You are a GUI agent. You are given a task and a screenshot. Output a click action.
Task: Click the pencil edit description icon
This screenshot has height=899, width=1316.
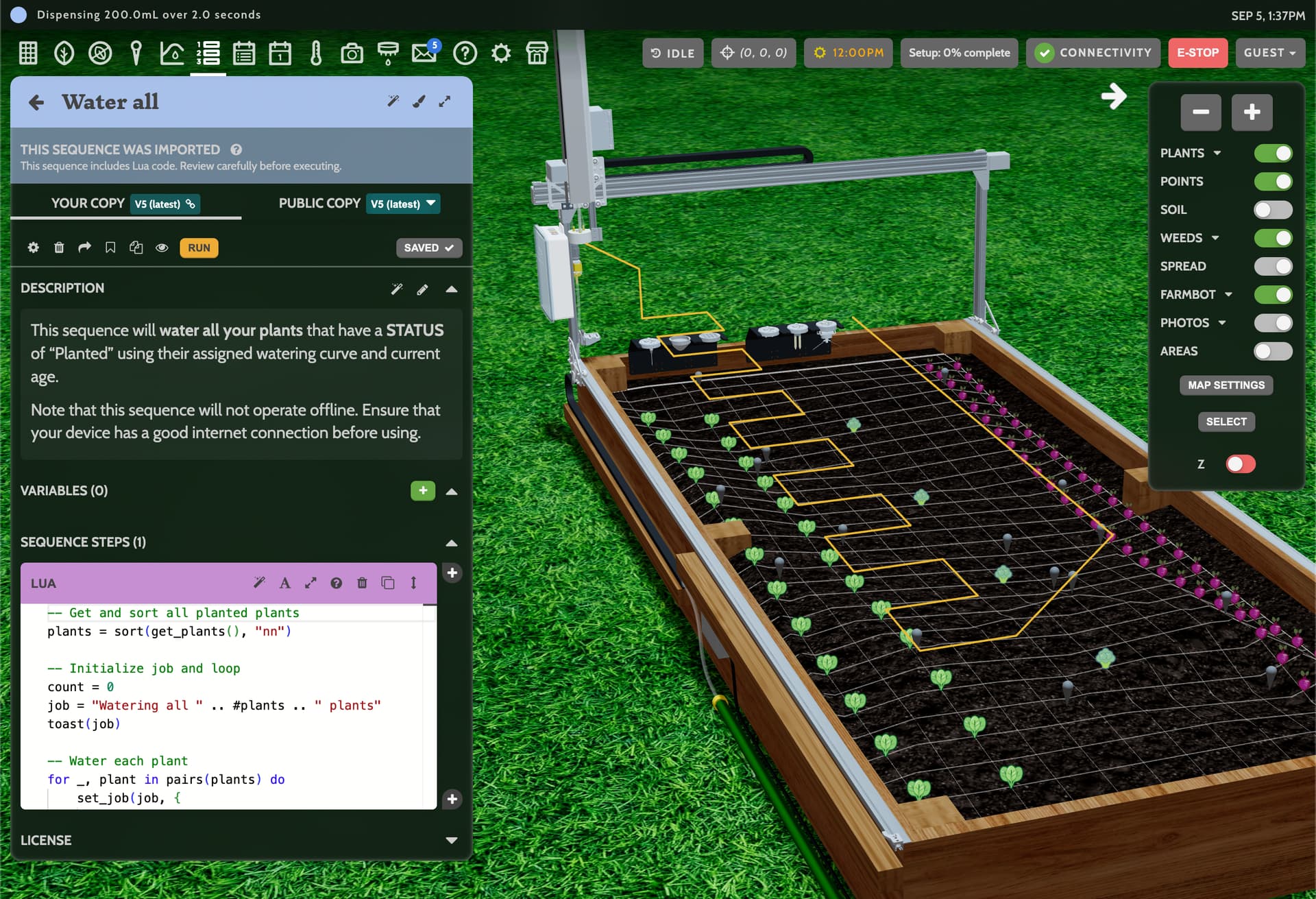tap(422, 289)
